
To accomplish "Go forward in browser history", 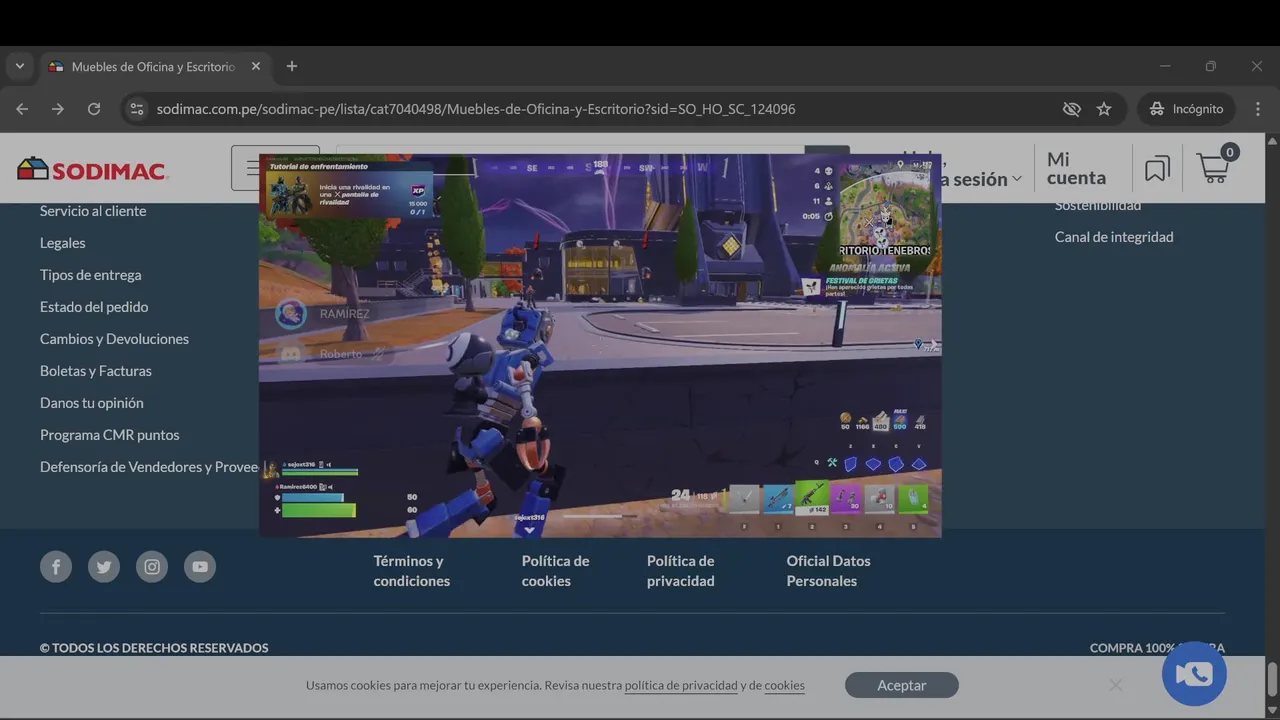I will 58,109.
